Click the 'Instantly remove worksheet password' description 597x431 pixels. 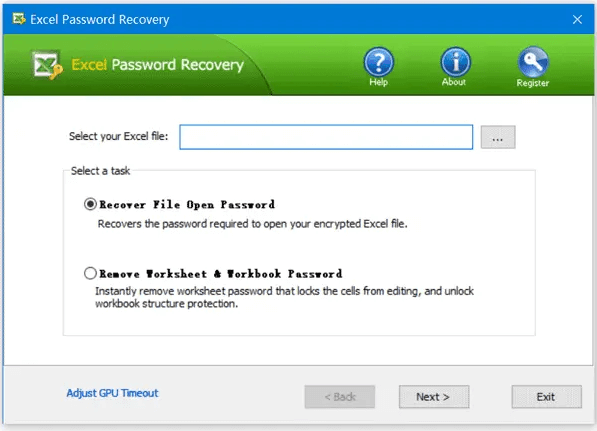coord(284,297)
